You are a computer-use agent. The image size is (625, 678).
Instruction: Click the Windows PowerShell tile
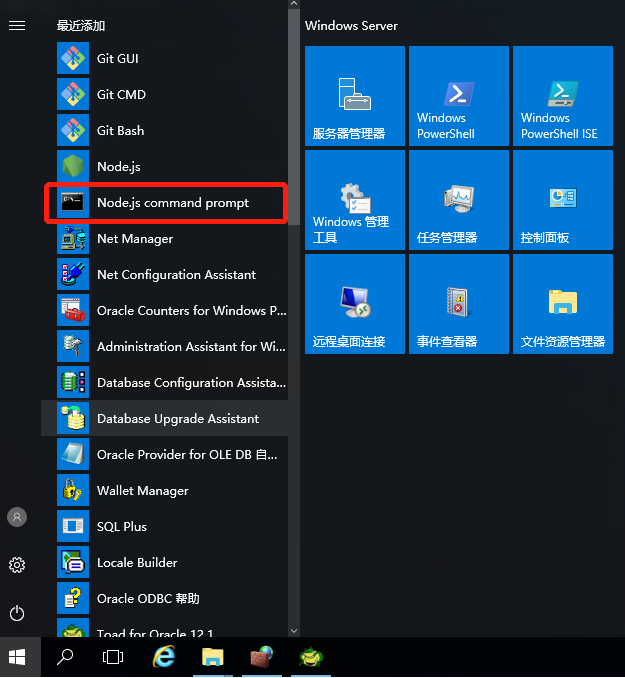pyautogui.click(x=459, y=96)
